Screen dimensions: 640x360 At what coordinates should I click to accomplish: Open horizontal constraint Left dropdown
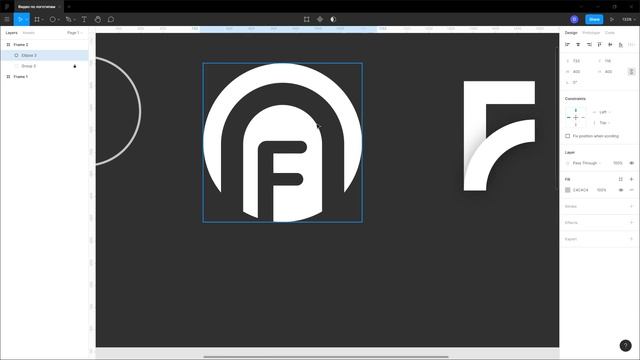(604, 112)
